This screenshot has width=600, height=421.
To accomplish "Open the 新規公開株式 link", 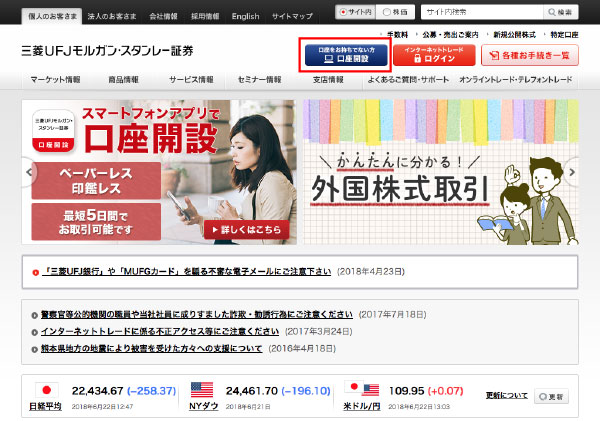I will tap(515, 35).
